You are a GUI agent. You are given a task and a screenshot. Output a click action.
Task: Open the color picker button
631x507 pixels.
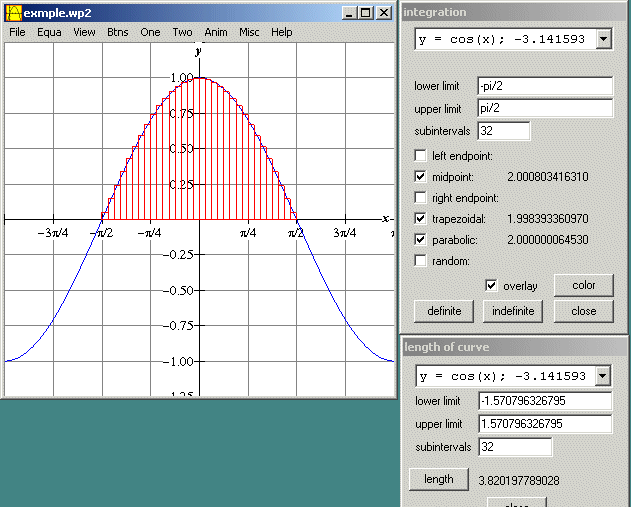[x=583, y=285]
